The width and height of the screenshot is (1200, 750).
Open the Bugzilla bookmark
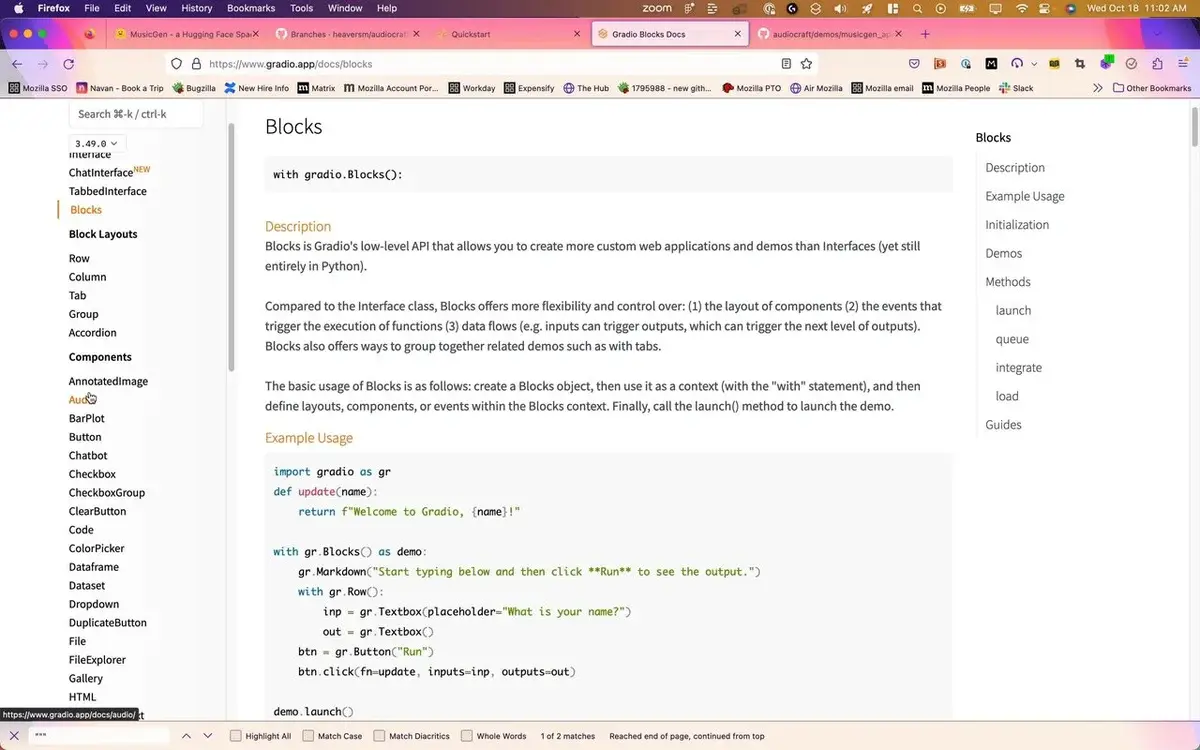[x=193, y=88]
